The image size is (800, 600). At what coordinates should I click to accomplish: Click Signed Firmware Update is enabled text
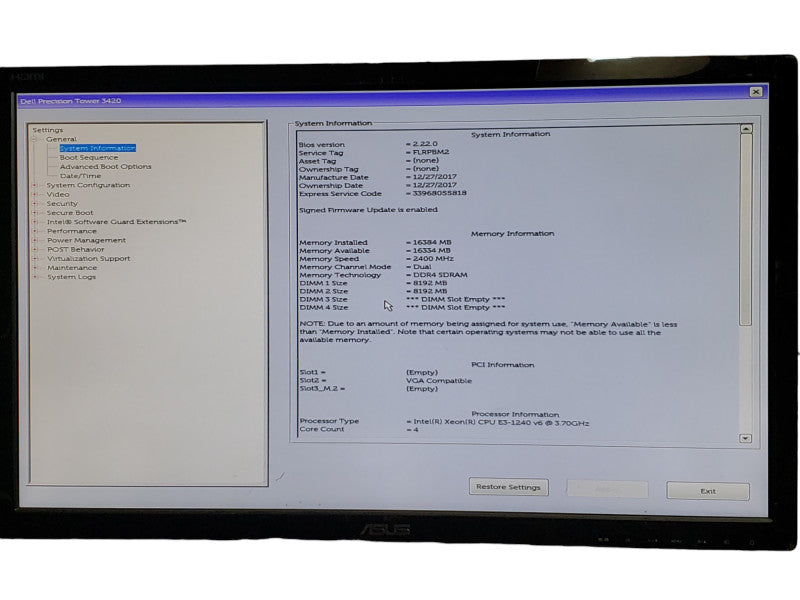(368, 210)
